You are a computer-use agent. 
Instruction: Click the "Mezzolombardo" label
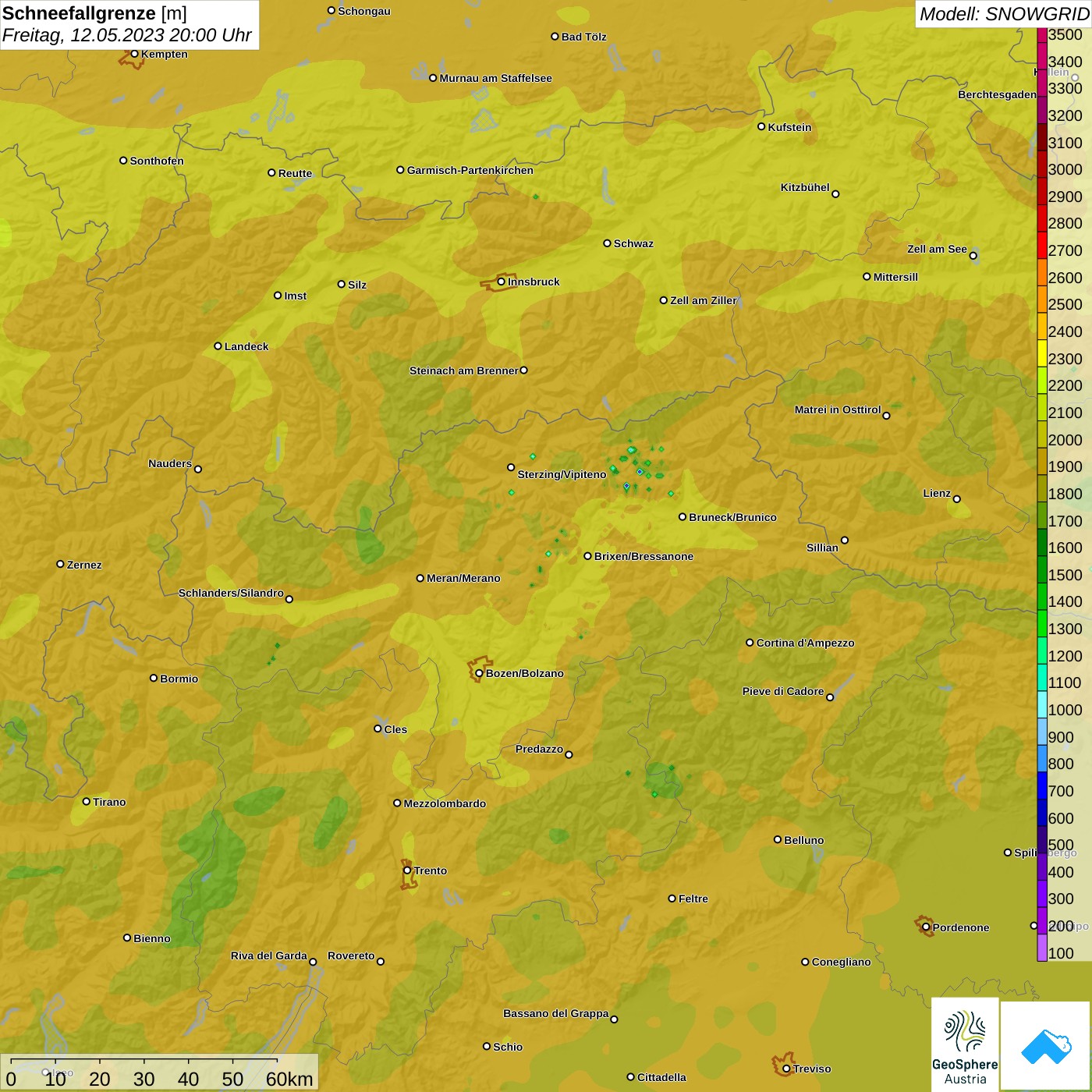445,803
